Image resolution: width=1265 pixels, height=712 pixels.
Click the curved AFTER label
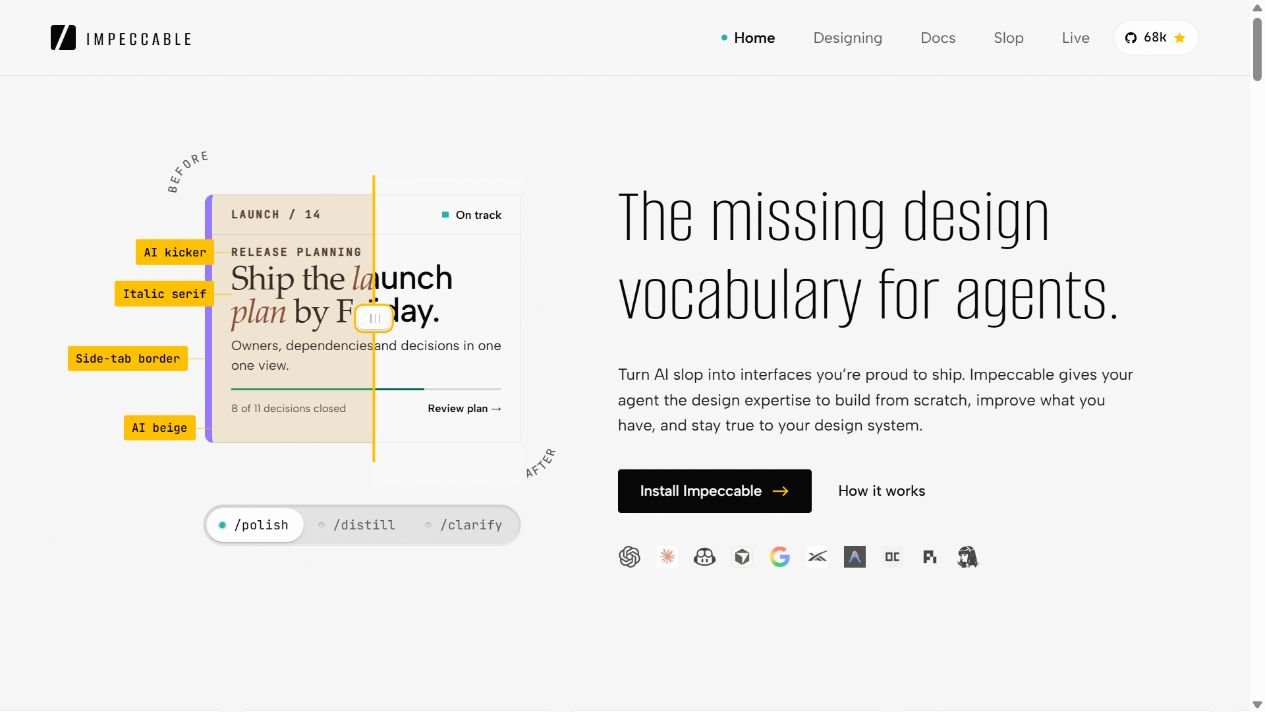point(541,463)
